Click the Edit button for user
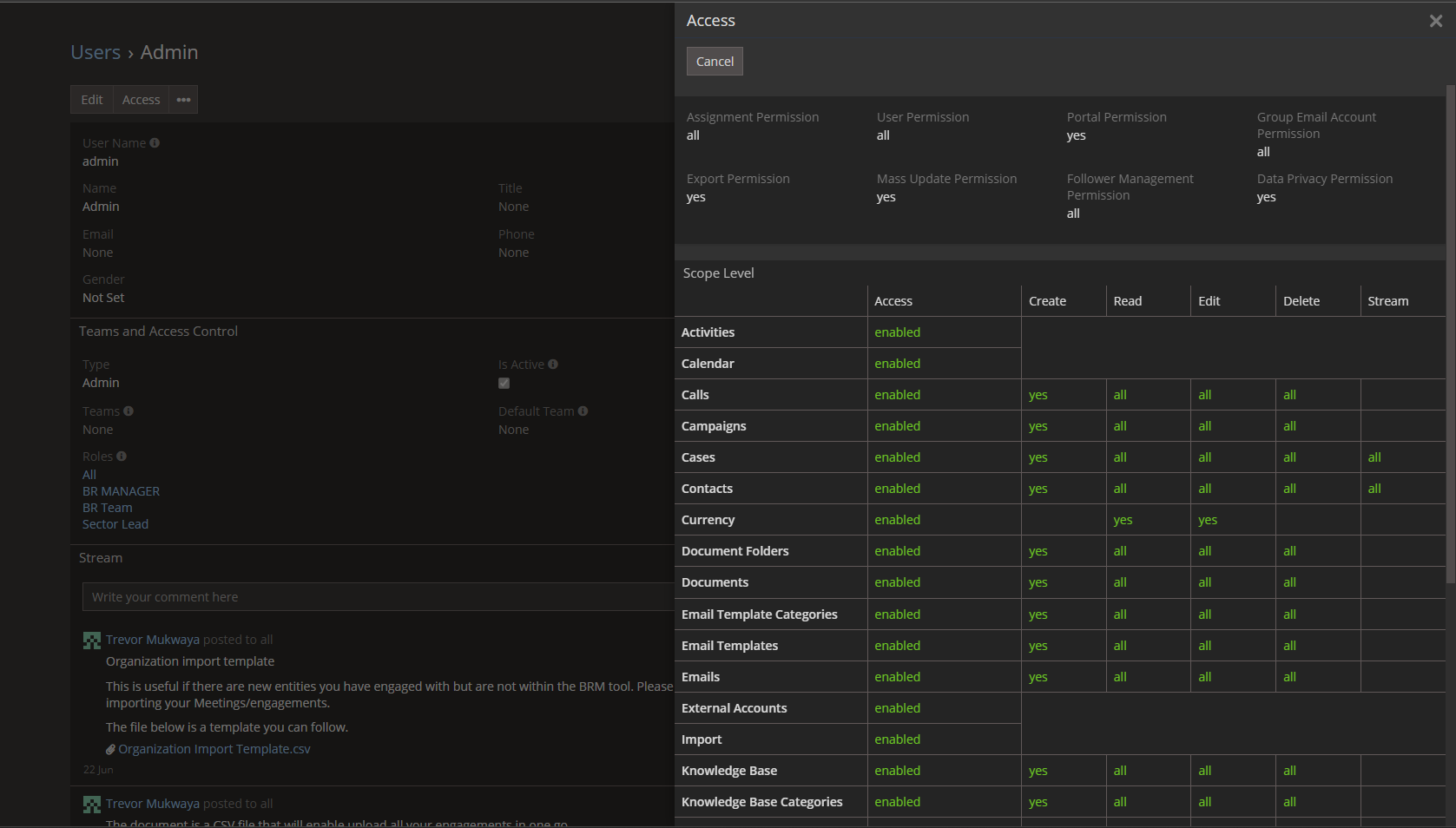1456x828 pixels. 92,100
